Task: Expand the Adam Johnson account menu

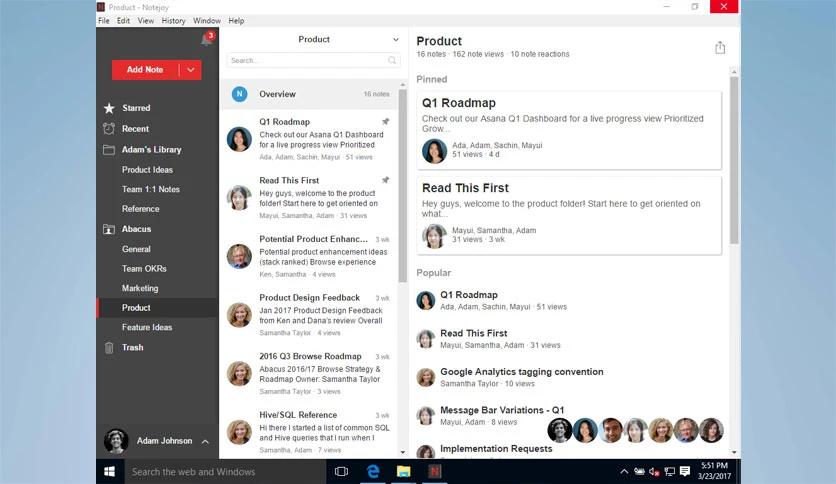Action: (205, 441)
